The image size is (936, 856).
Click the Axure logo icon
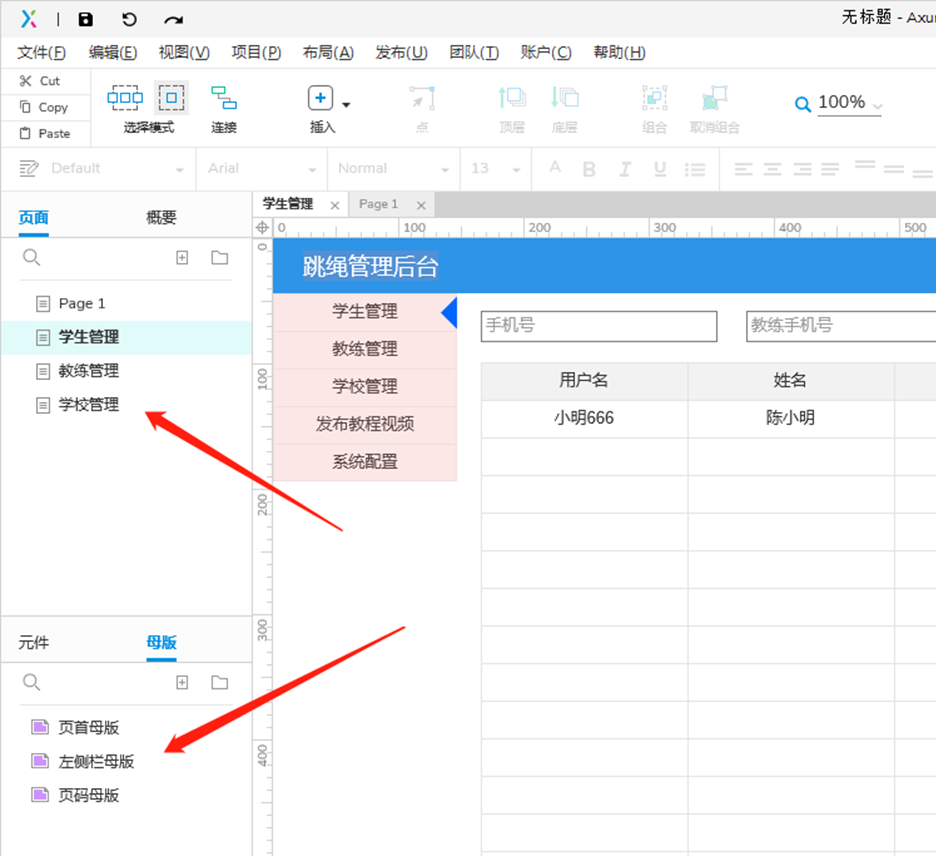click(x=29, y=19)
